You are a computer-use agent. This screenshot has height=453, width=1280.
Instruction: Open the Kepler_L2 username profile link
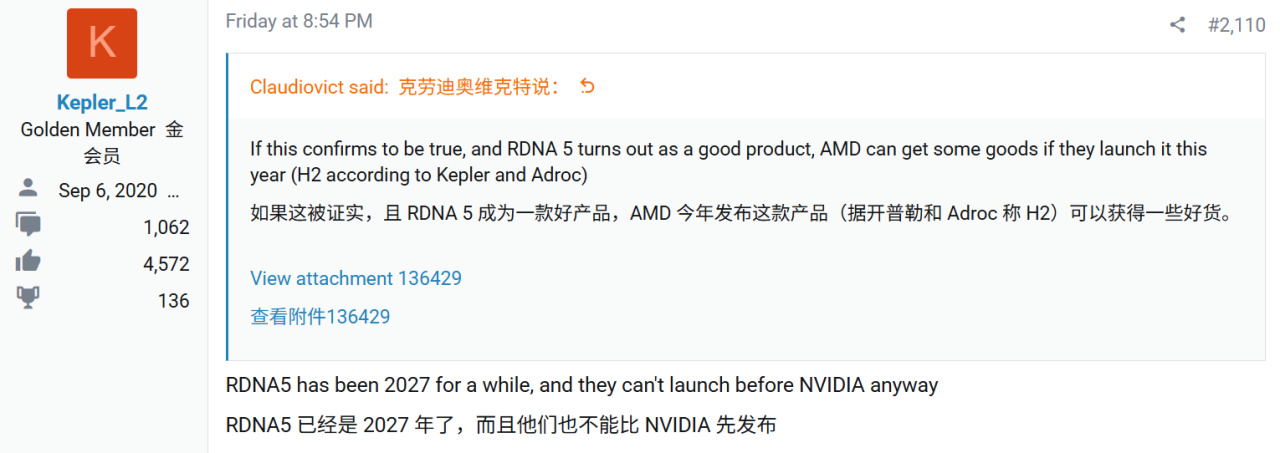point(102,102)
